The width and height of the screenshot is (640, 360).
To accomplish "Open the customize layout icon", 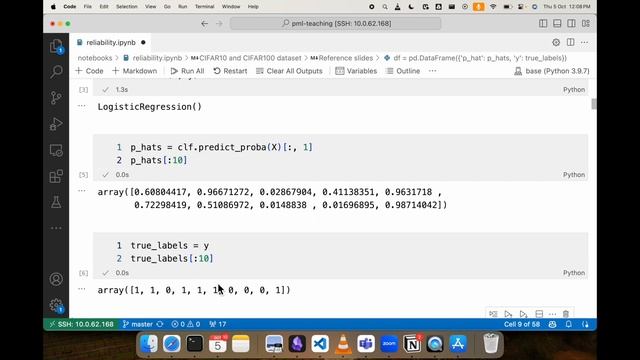I will click(x=586, y=24).
